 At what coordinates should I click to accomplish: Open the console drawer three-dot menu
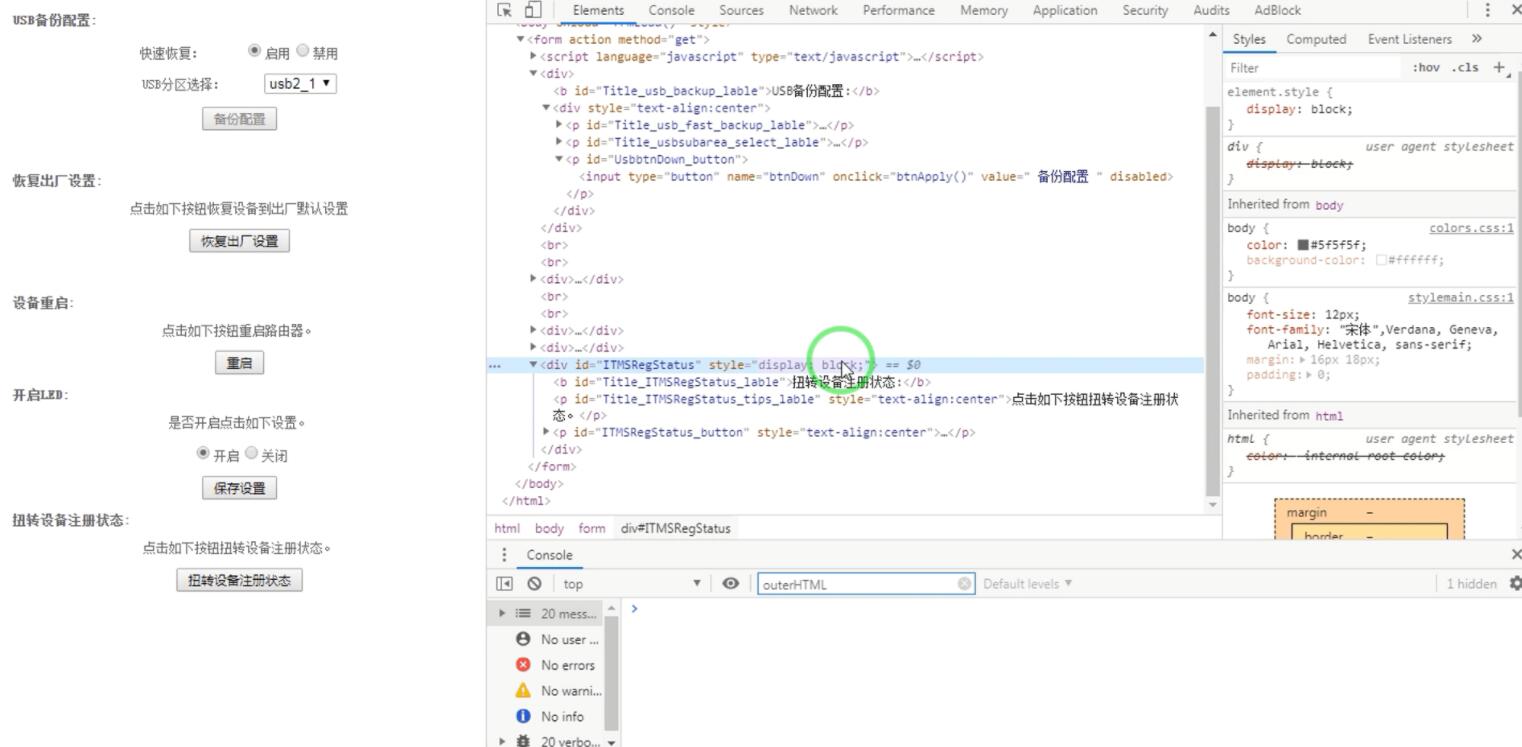504,555
